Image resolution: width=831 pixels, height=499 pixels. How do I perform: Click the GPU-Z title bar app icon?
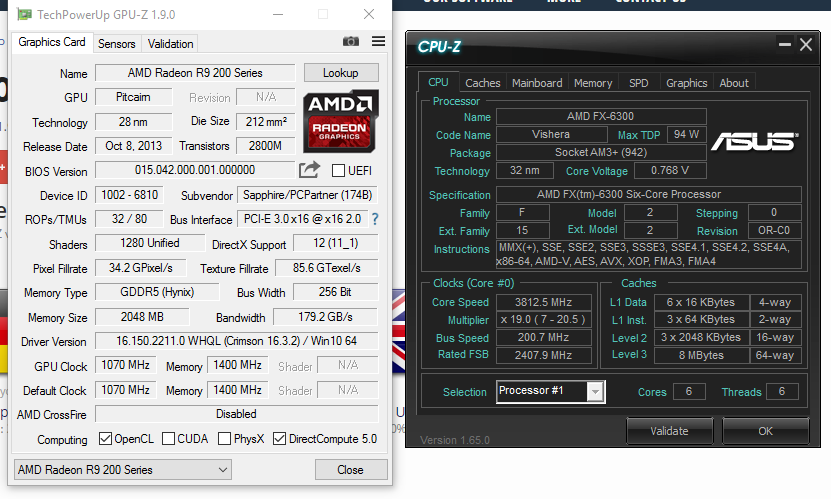[x=24, y=14]
